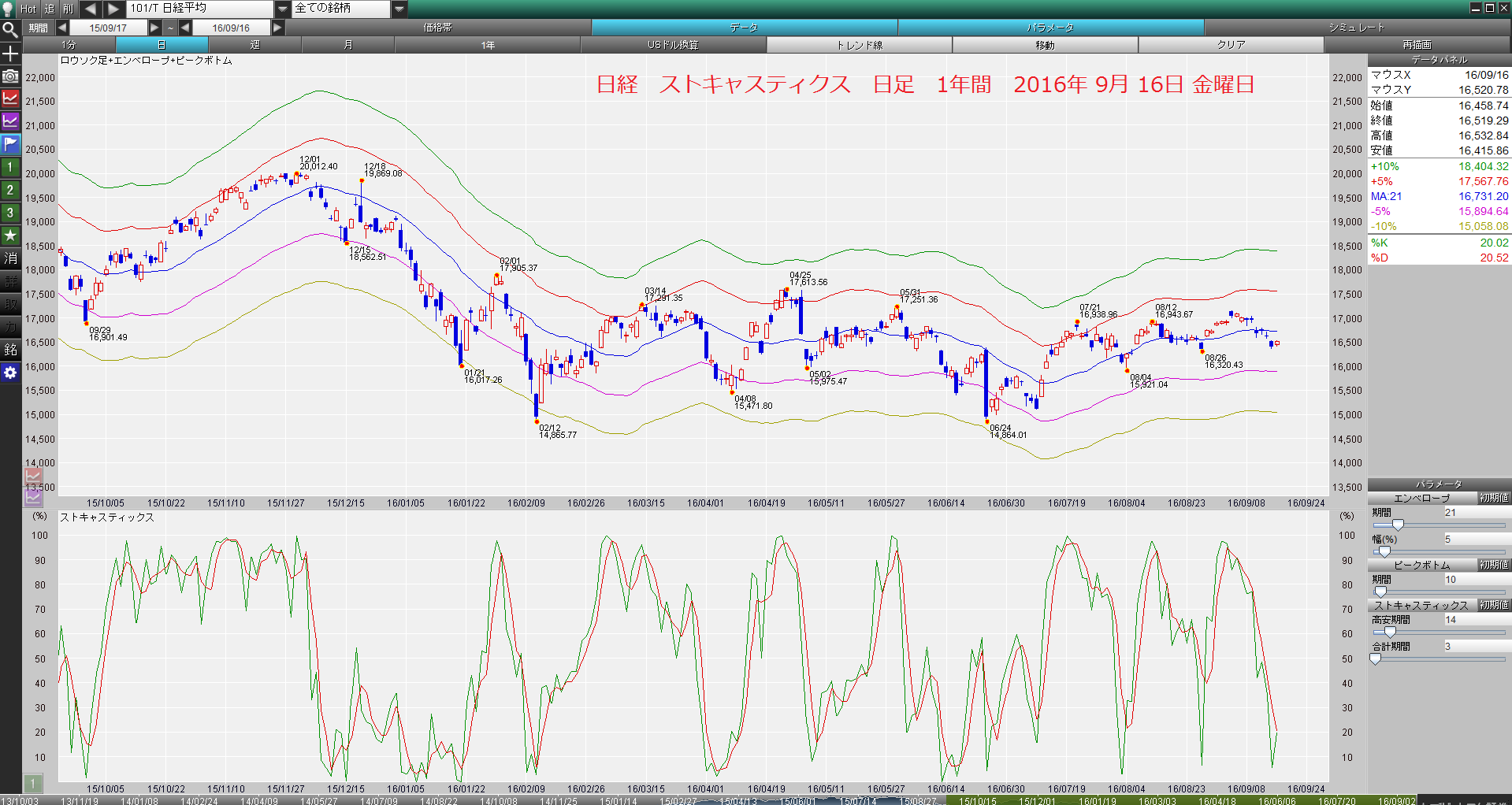Select 日 daily timeframe

point(162,45)
